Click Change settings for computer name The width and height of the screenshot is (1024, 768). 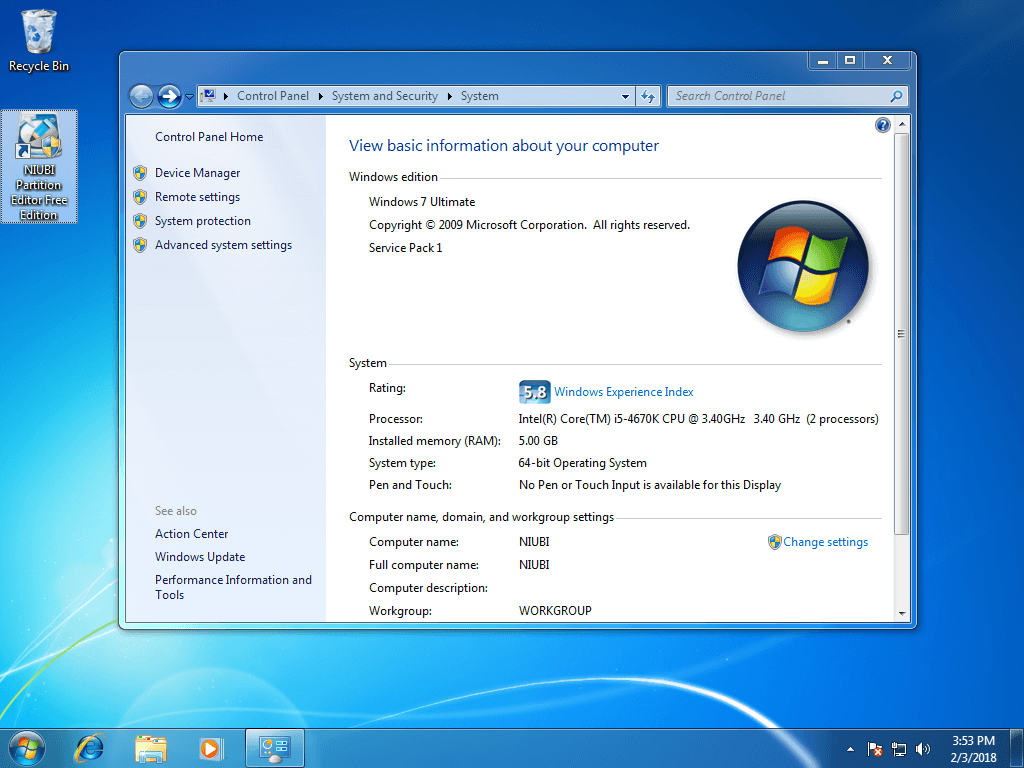[825, 542]
